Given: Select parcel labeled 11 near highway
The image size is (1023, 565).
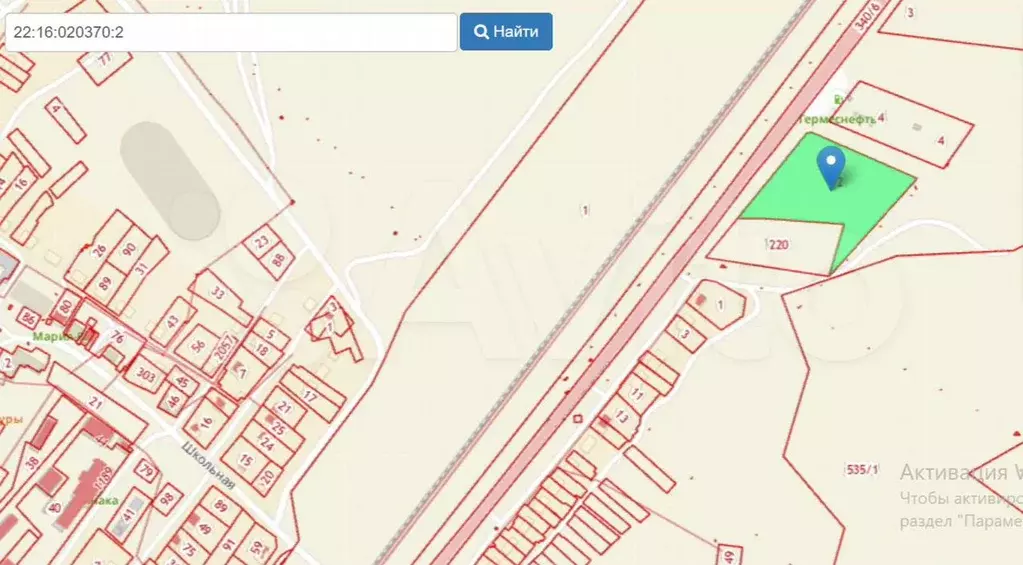Looking at the screenshot, I should [637, 393].
